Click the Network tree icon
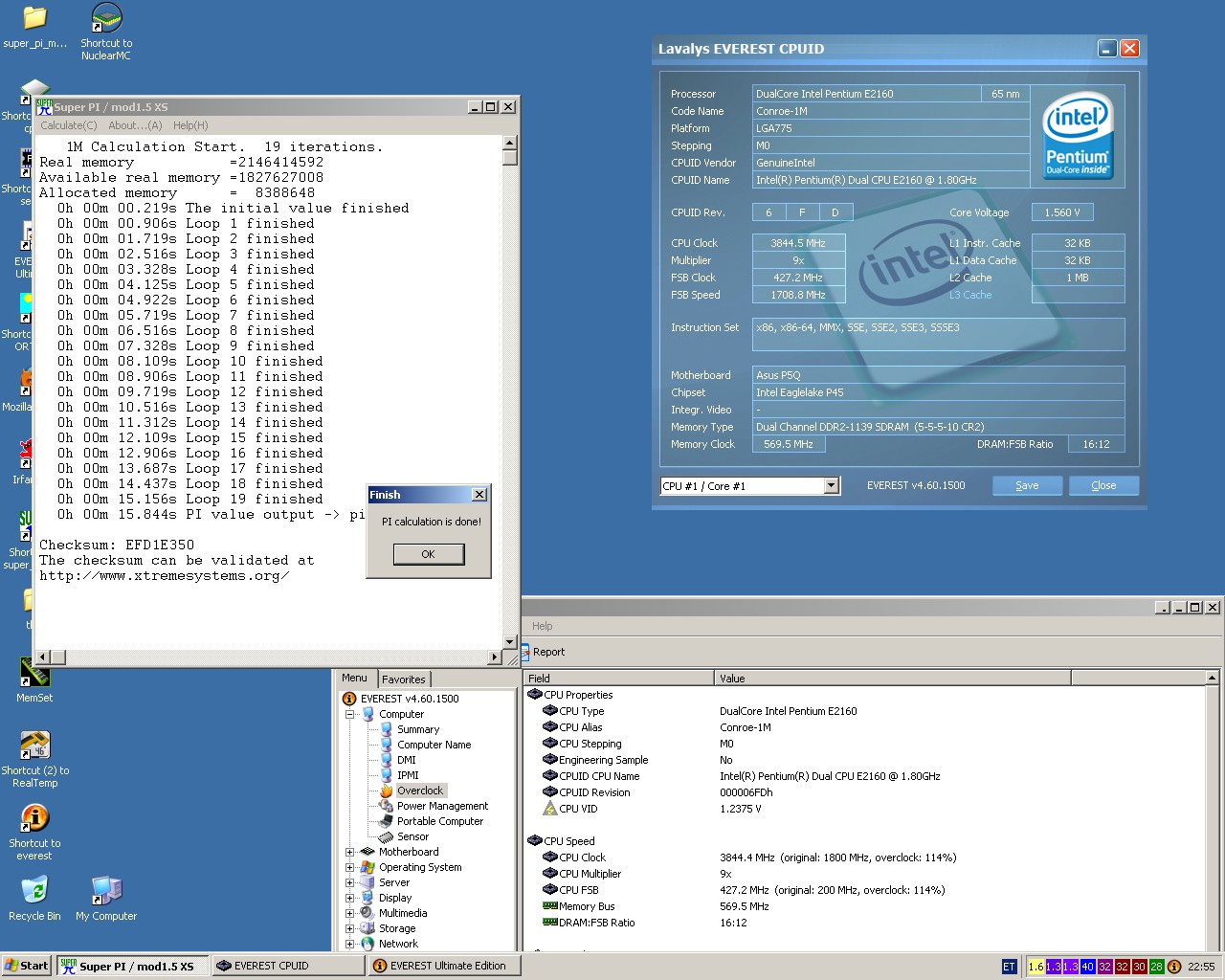 tap(367, 944)
